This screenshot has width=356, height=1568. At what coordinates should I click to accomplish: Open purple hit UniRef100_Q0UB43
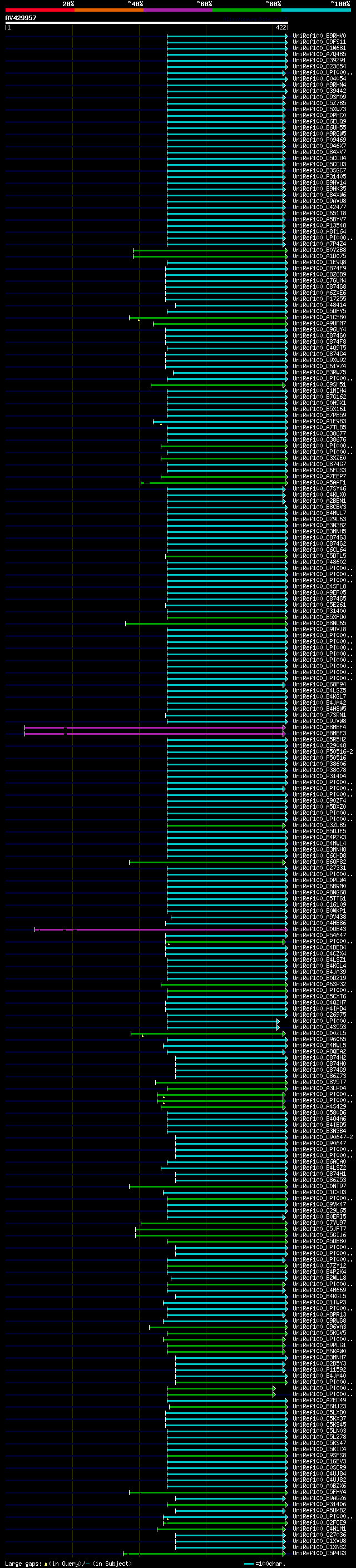pyautogui.click(x=319, y=929)
